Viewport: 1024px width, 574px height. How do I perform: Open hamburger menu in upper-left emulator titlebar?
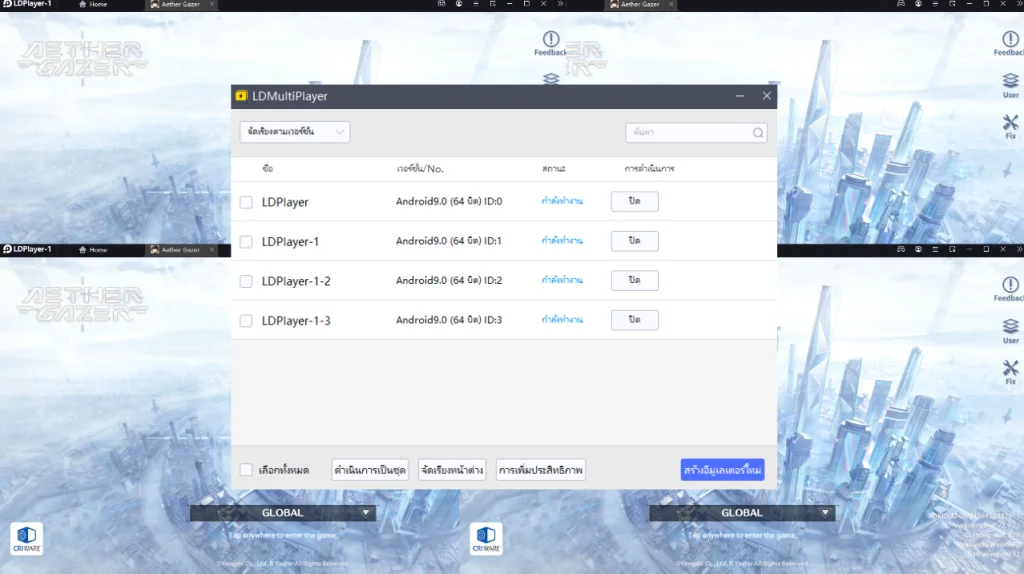[475, 4]
